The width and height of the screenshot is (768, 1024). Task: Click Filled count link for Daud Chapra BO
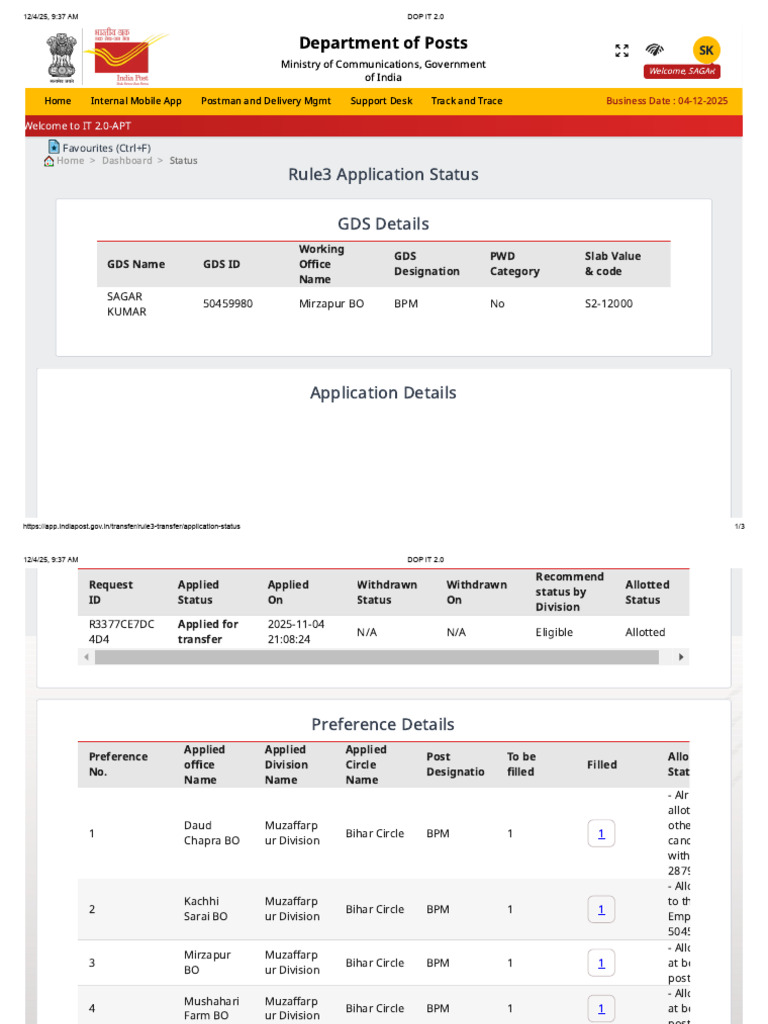click(x=601, y=834)
